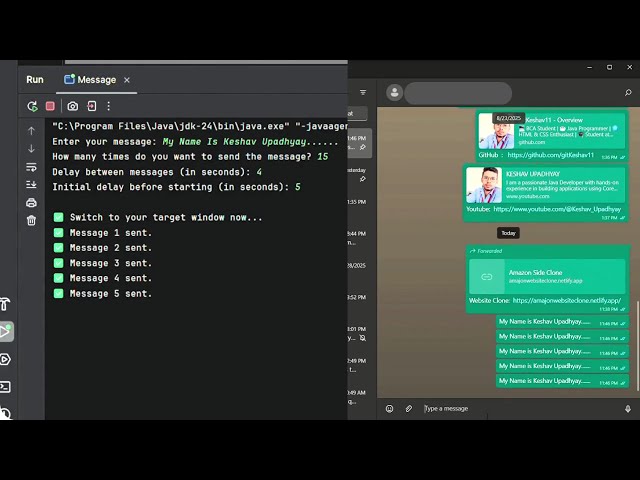
Task: Click the Today date separator chip
Action: pyautogui.click(x=508, y=233)
